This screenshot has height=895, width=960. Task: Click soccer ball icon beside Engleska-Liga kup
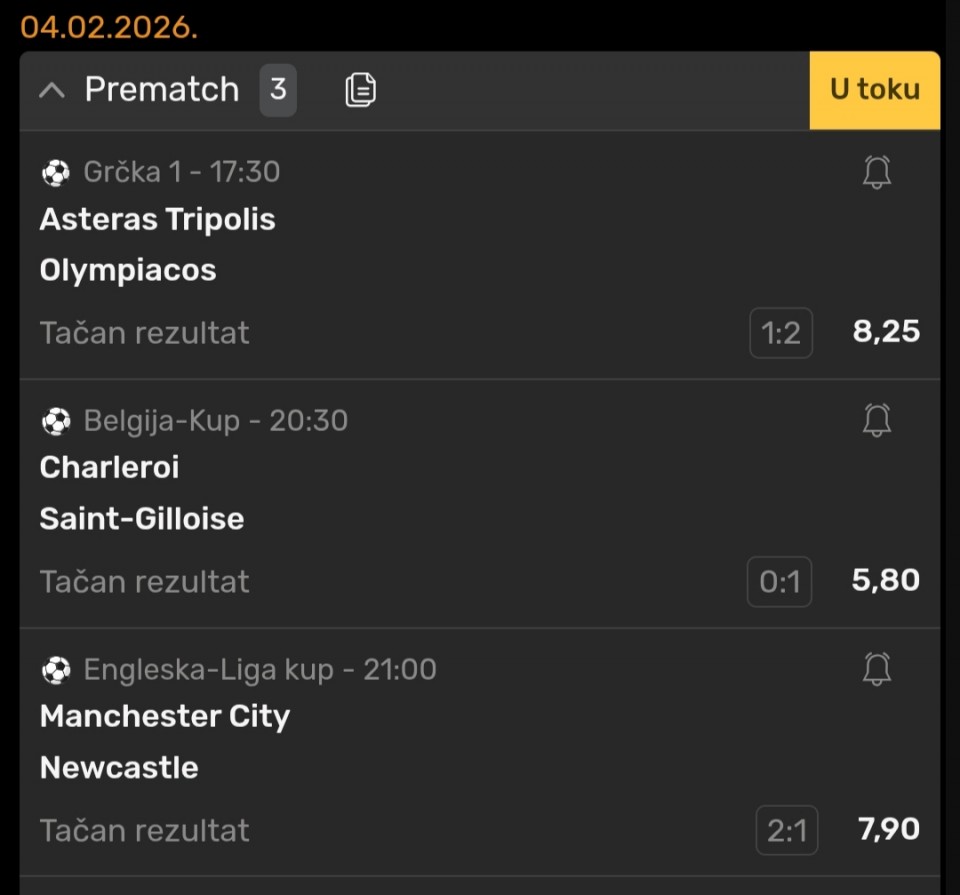point(56,670)
